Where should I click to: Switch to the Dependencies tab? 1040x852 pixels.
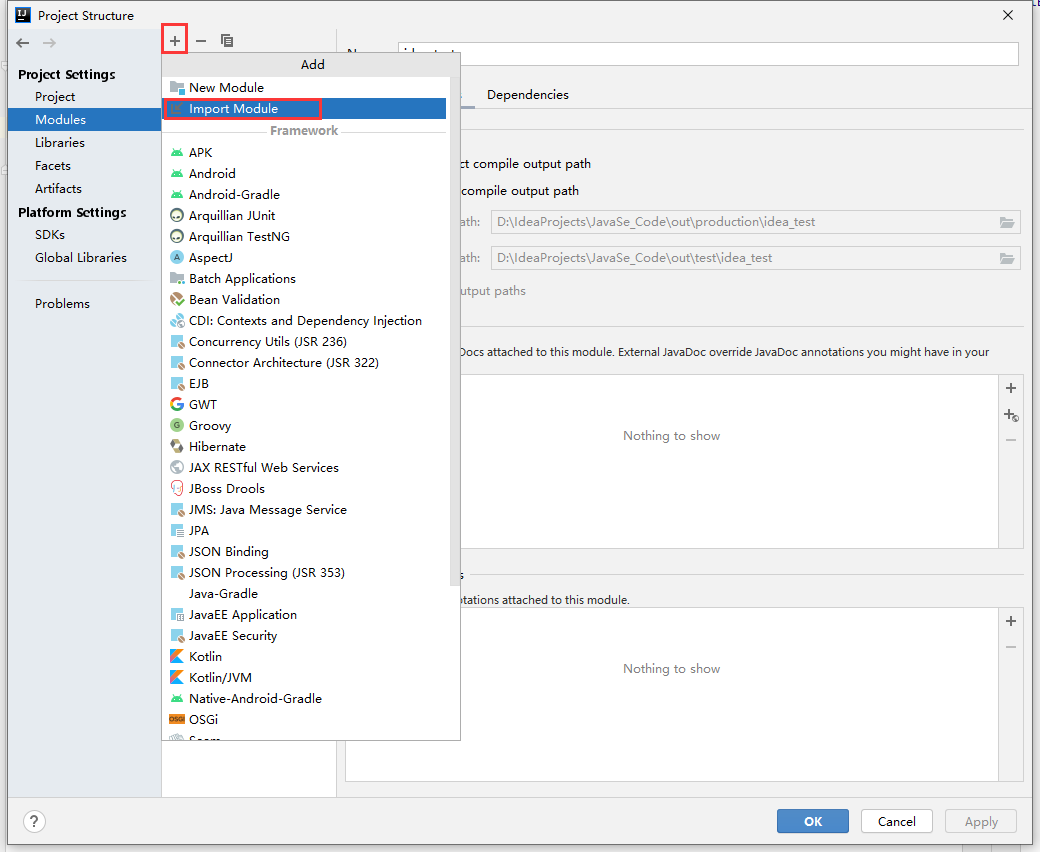pos(527,95)
